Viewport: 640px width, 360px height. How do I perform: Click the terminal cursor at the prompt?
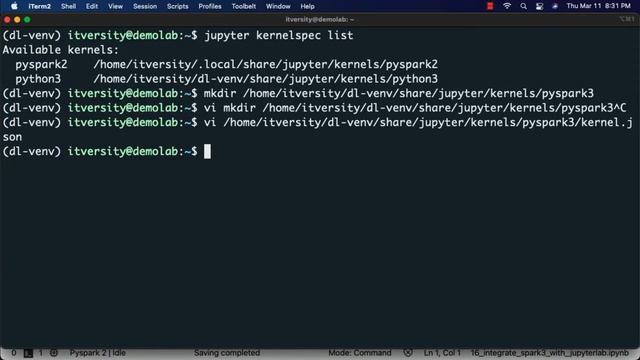coord(207,151)
